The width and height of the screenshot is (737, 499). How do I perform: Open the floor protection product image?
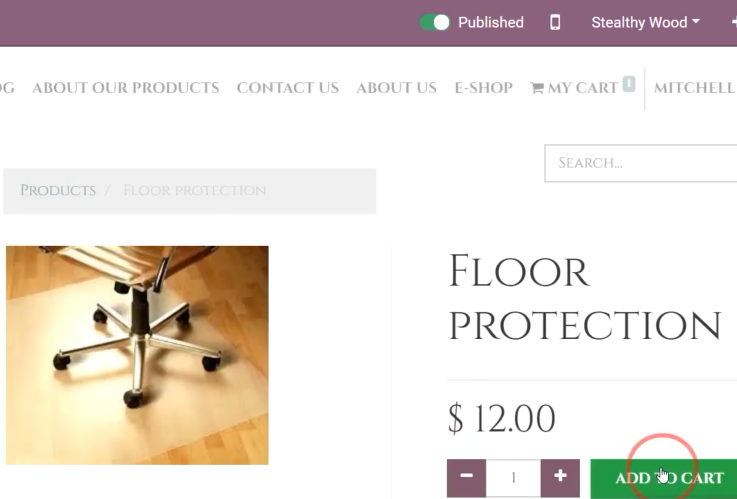pos(137,355)
